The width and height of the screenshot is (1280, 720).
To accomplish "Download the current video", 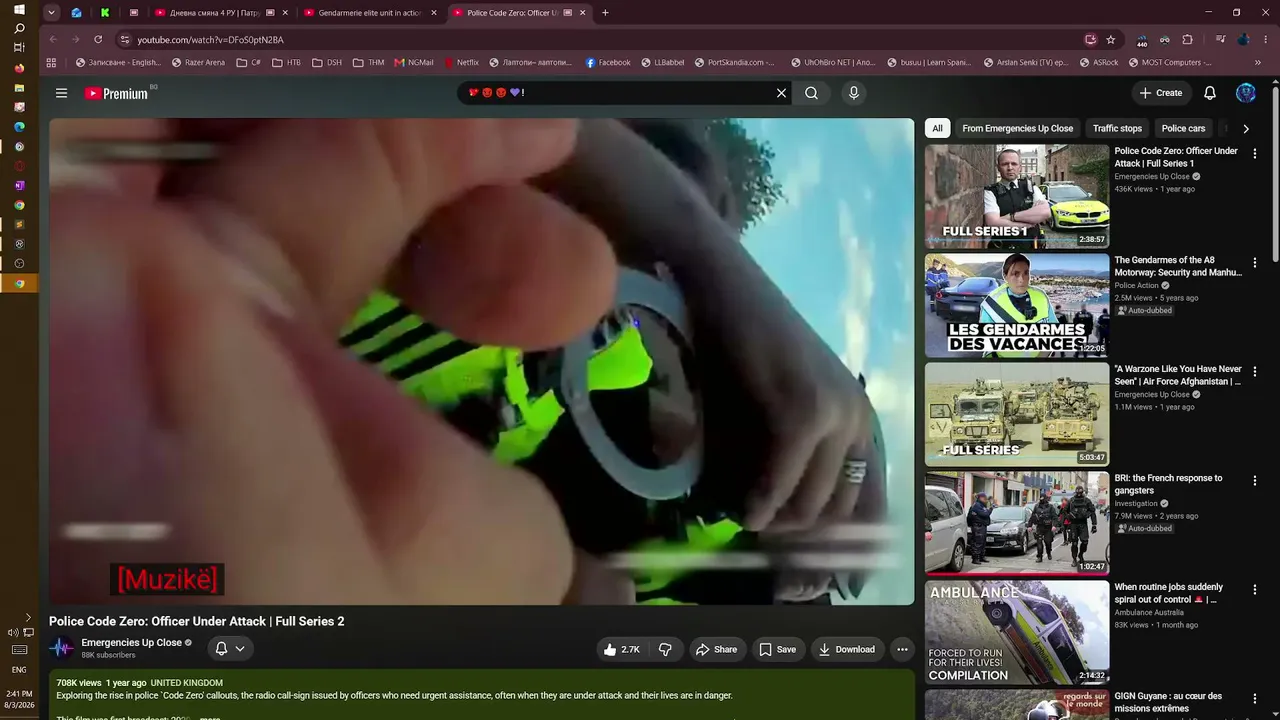I will tap(847, 650).
